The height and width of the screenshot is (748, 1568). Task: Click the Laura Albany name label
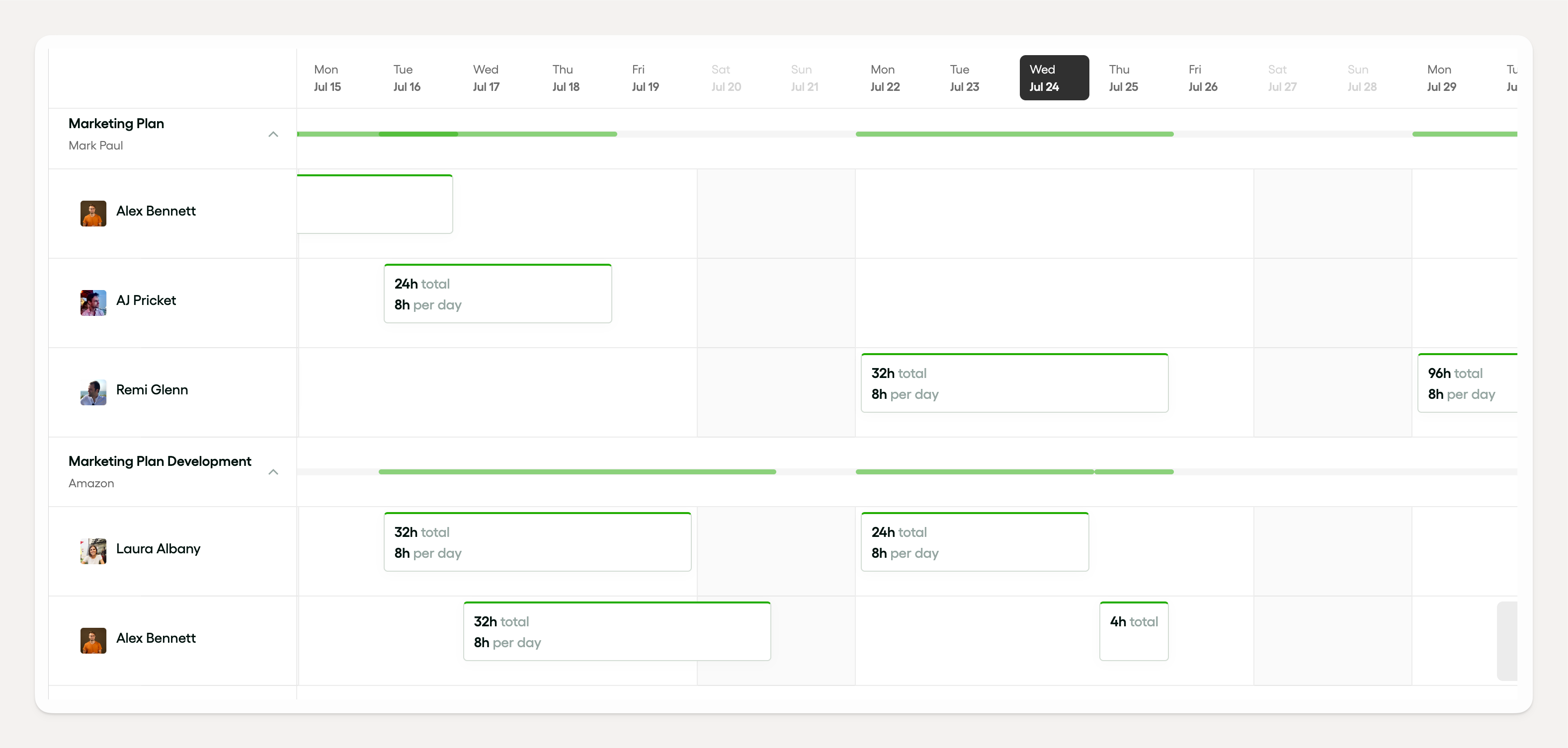[x=158, y=548]
